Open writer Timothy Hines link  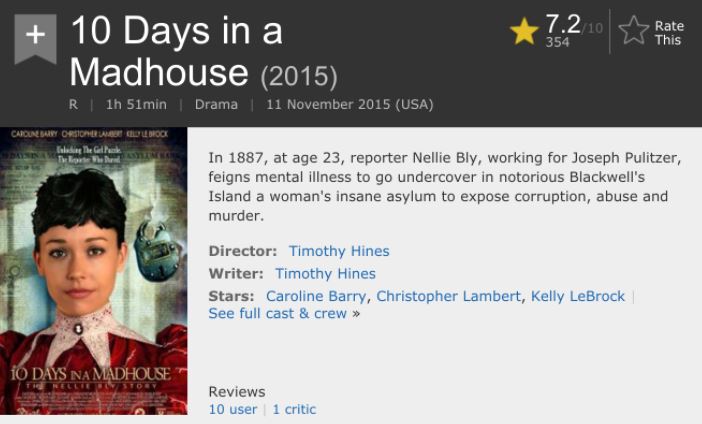pos(325,273)
